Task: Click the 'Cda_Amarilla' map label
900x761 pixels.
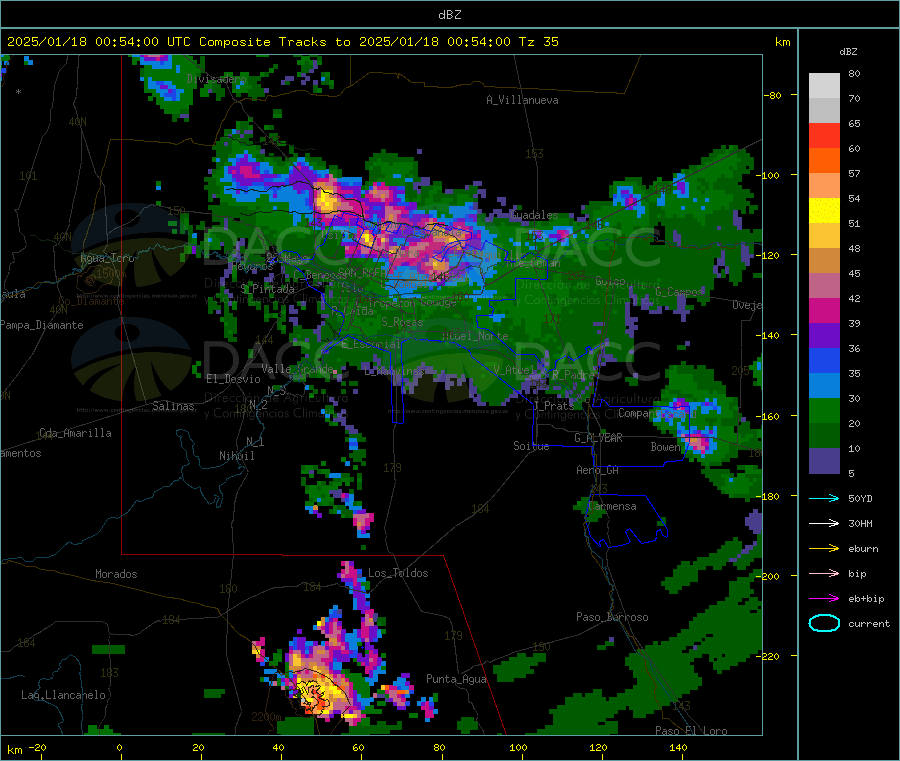Action: 75,433
